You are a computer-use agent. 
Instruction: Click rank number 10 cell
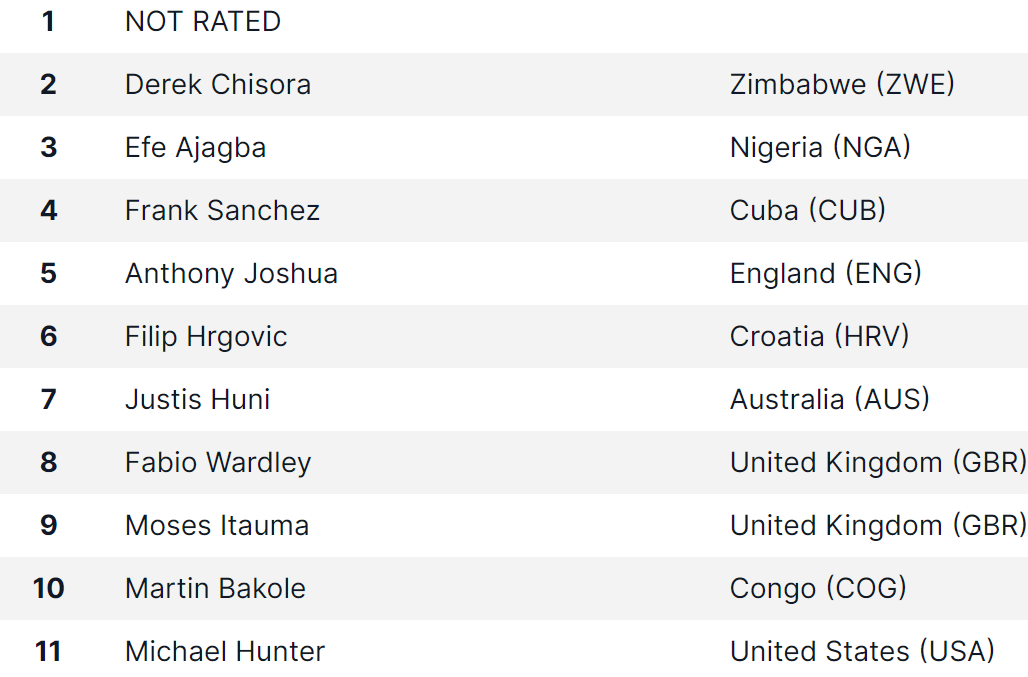pyautogui.click(x=49, y=589)
